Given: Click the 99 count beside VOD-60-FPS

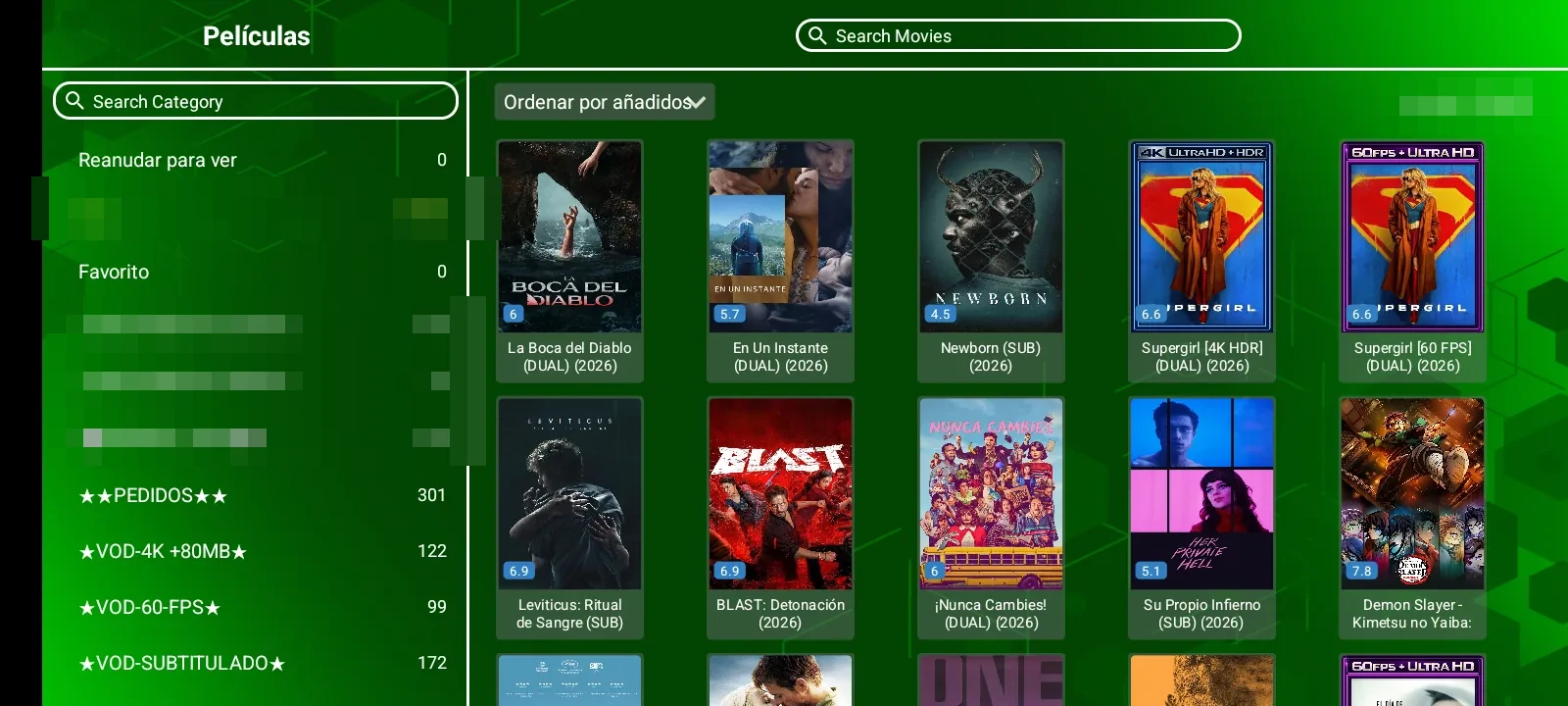Looking at the screenshot, I should [437, 607].
